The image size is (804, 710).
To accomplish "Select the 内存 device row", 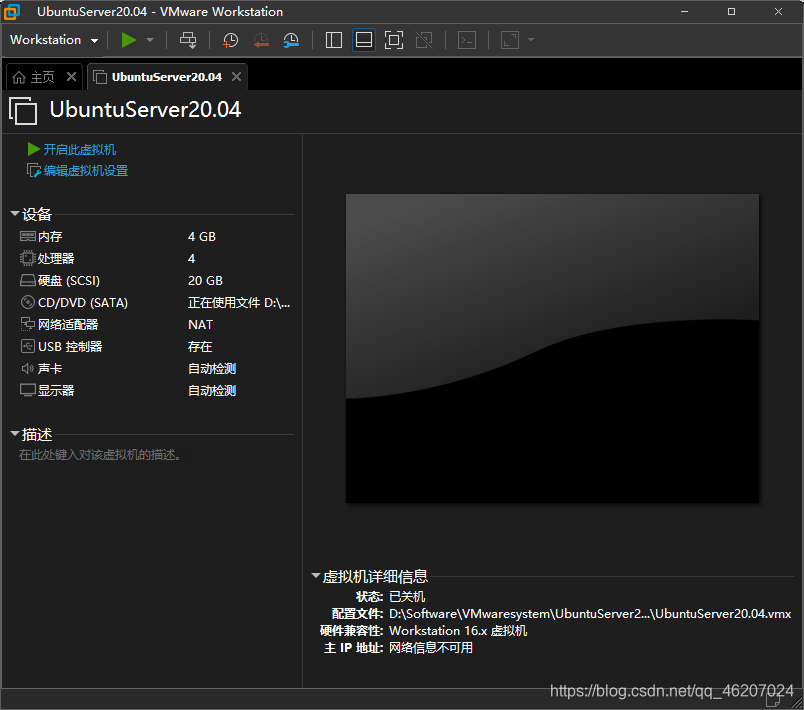I will pos(155,237).
